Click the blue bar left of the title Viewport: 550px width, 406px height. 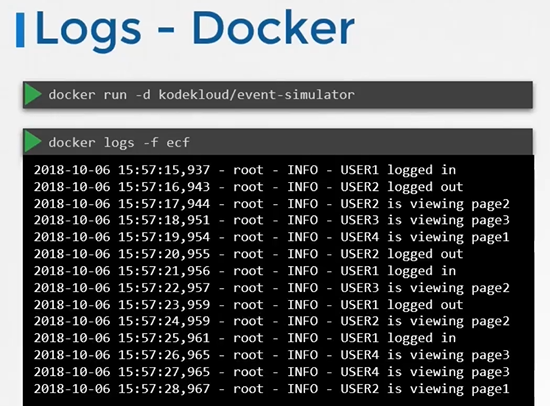(x=20, y=30)
